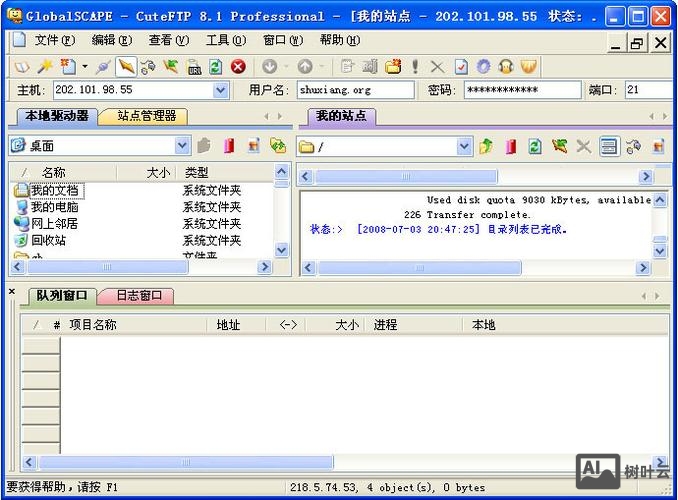Open the remote path '/' dropdown

coord(464,147)
